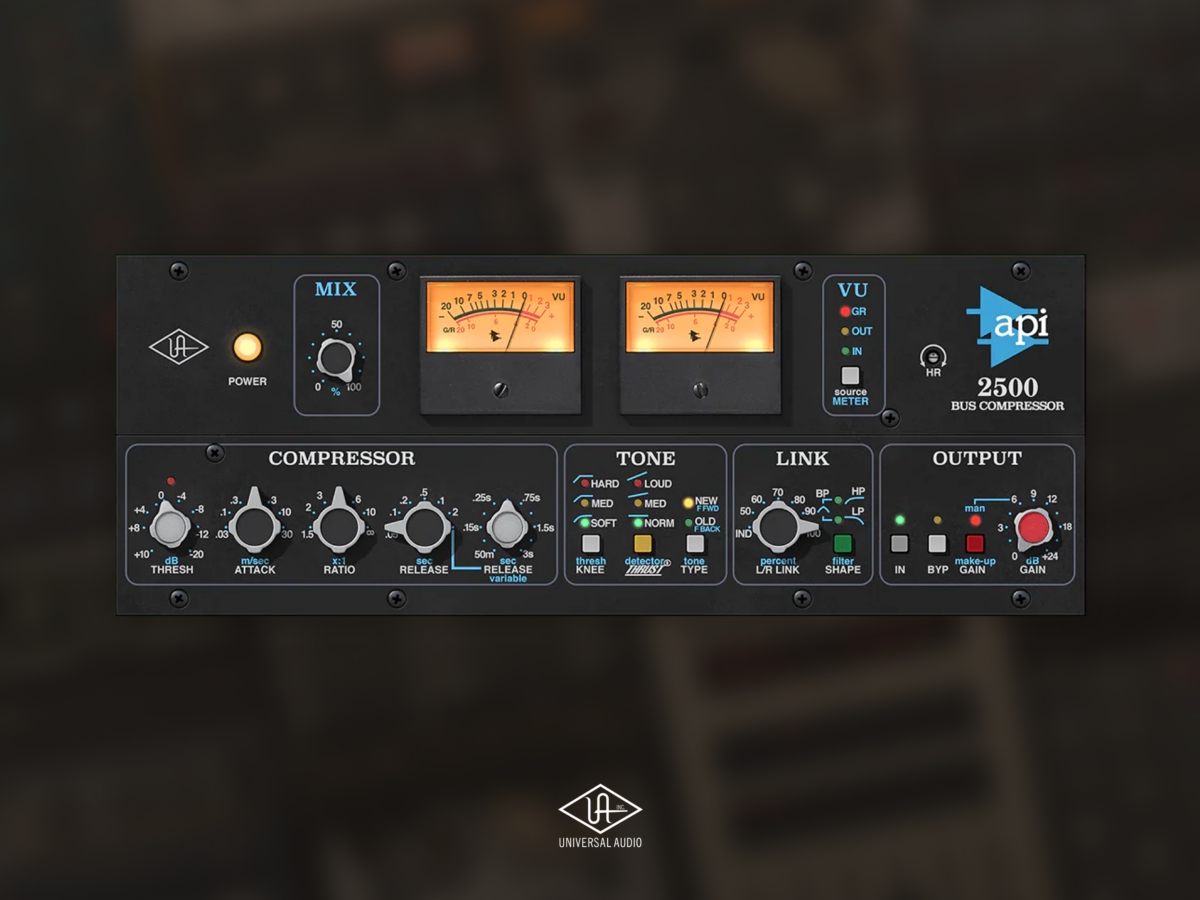Click the LINK section heading
This screenshot has height=900, width=1200.
point(803,459)
